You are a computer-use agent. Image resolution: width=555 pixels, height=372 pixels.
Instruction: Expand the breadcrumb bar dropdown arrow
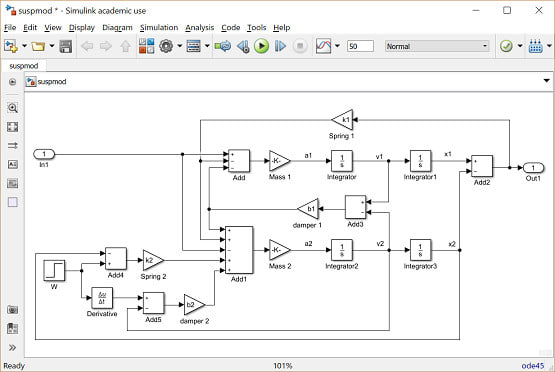point(547,81)
